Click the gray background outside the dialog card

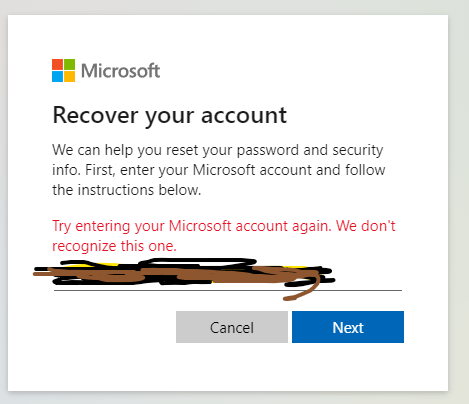tap(459, 200)
